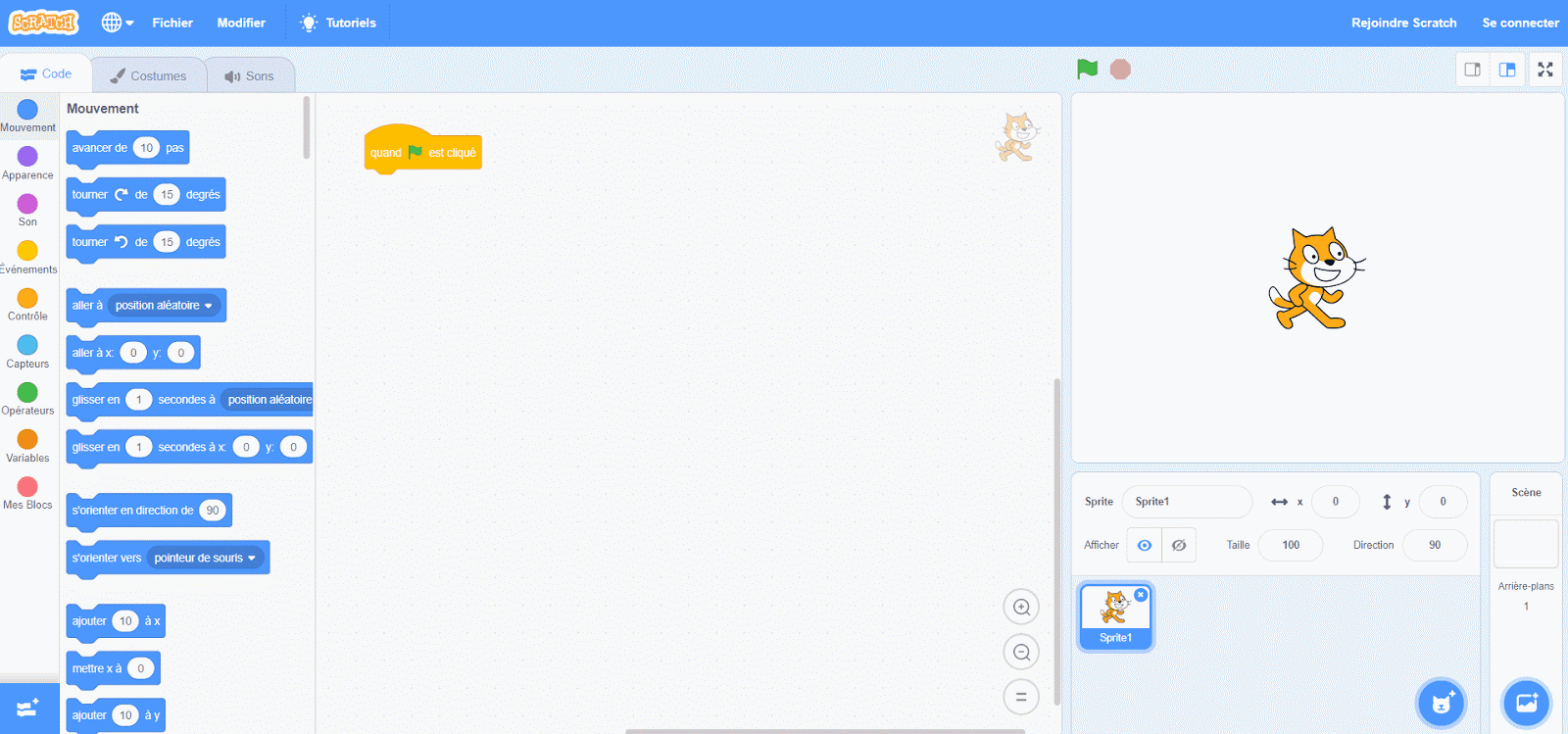The height and width of the screenshot is (734, 1568).
Task: Open the Modifier menu
Action: (241, 23)
